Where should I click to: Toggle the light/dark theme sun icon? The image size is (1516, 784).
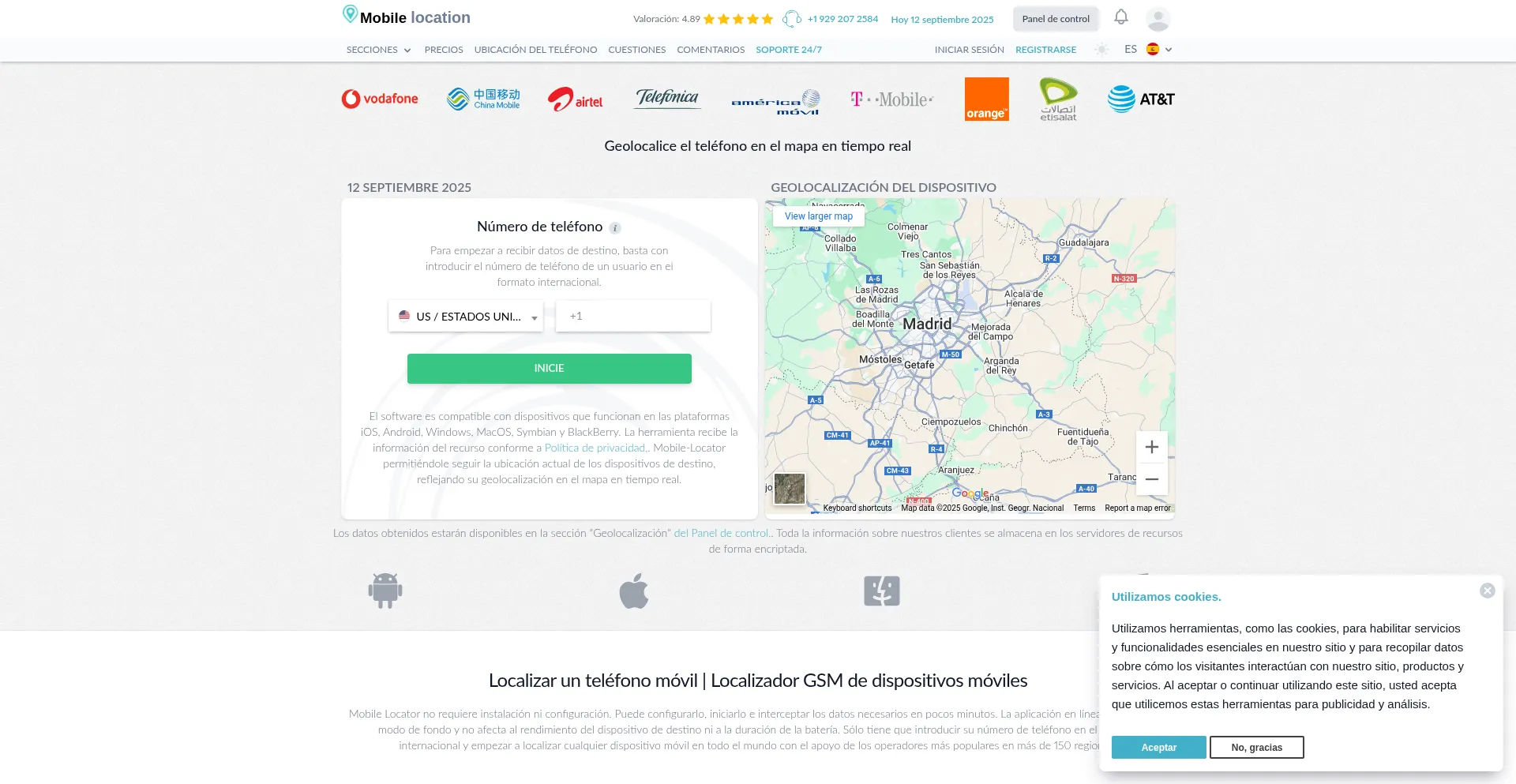pos(1101,49)
